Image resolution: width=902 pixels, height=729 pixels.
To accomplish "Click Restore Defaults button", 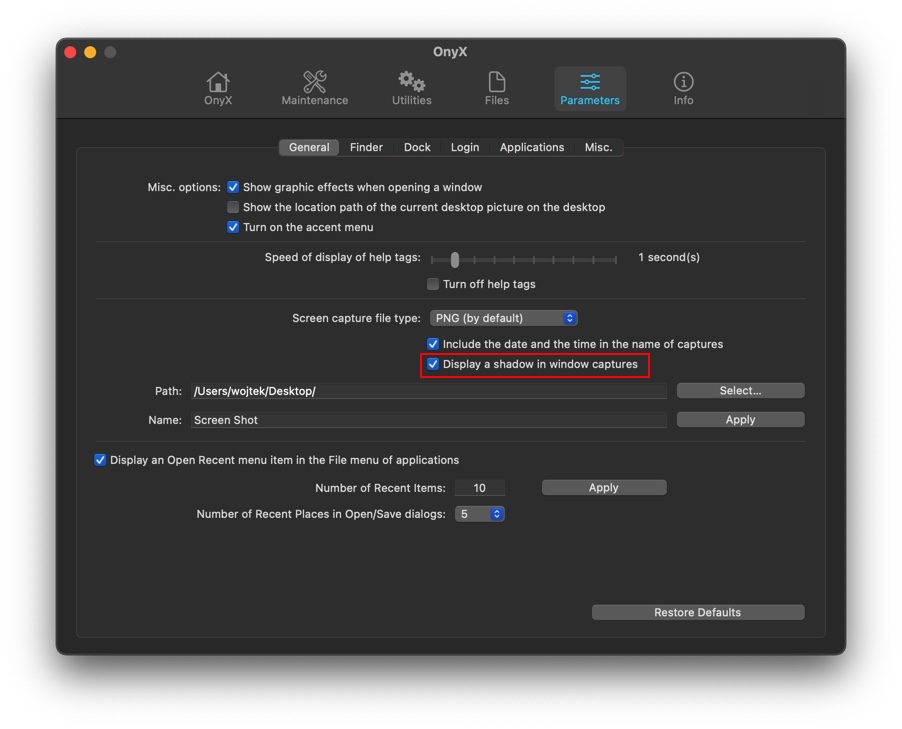I will click(698, 612).
